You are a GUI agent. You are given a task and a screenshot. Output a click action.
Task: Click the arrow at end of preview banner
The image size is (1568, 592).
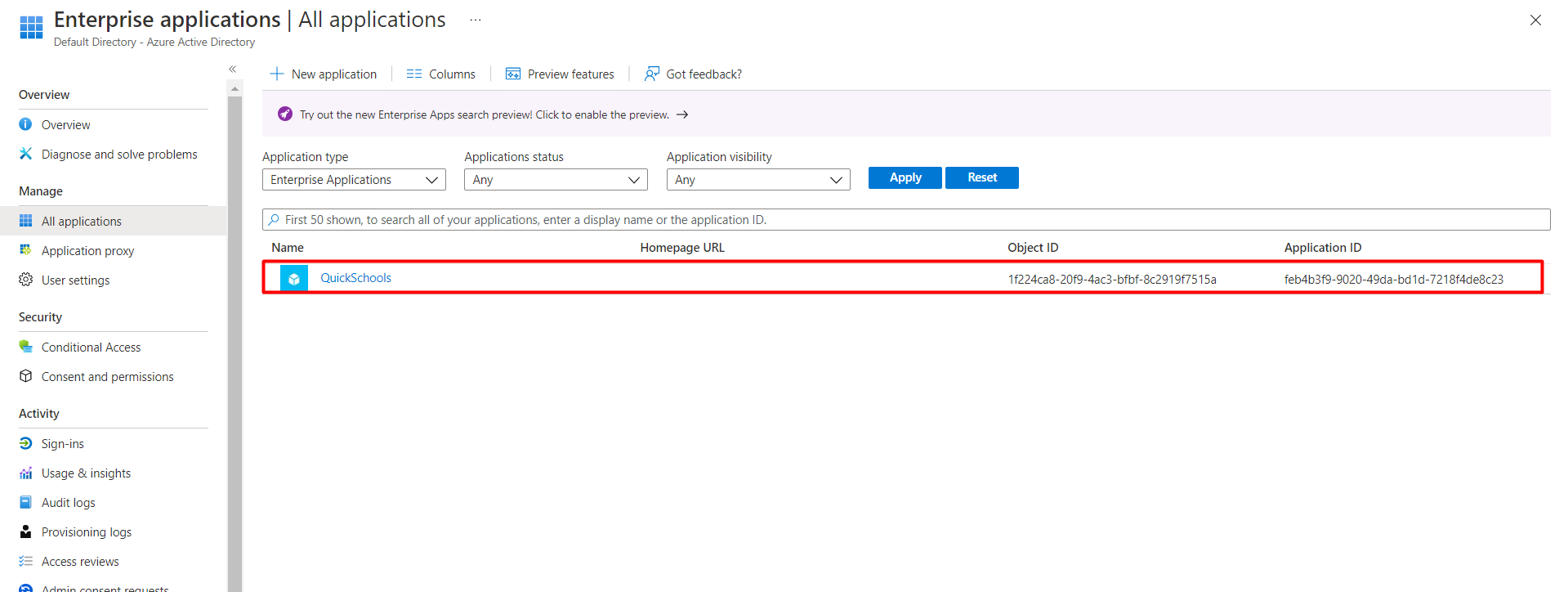click(x=682, y=114)
